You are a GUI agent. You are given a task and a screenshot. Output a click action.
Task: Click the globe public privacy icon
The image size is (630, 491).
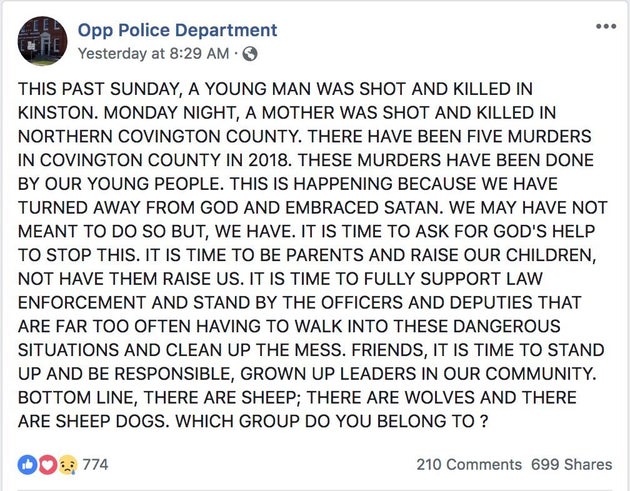[250, 53]
